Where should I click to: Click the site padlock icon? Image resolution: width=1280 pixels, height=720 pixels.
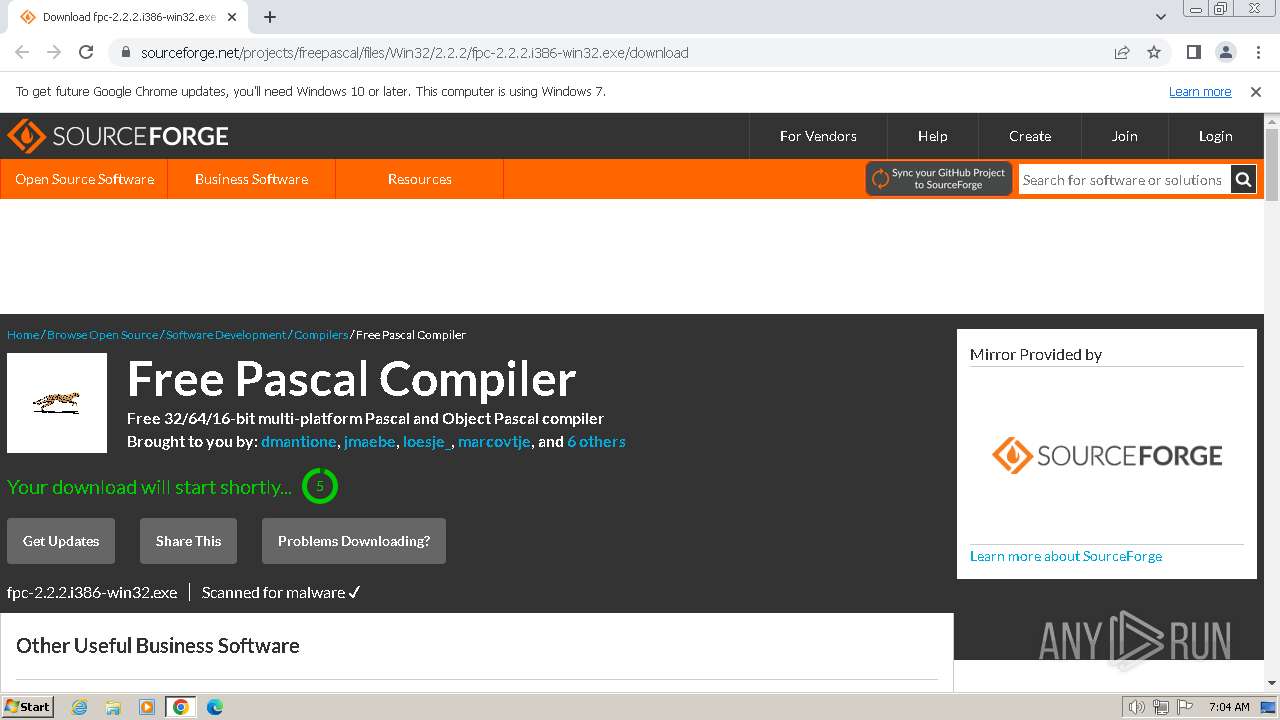pyautogui.click(x=126, y=53)
